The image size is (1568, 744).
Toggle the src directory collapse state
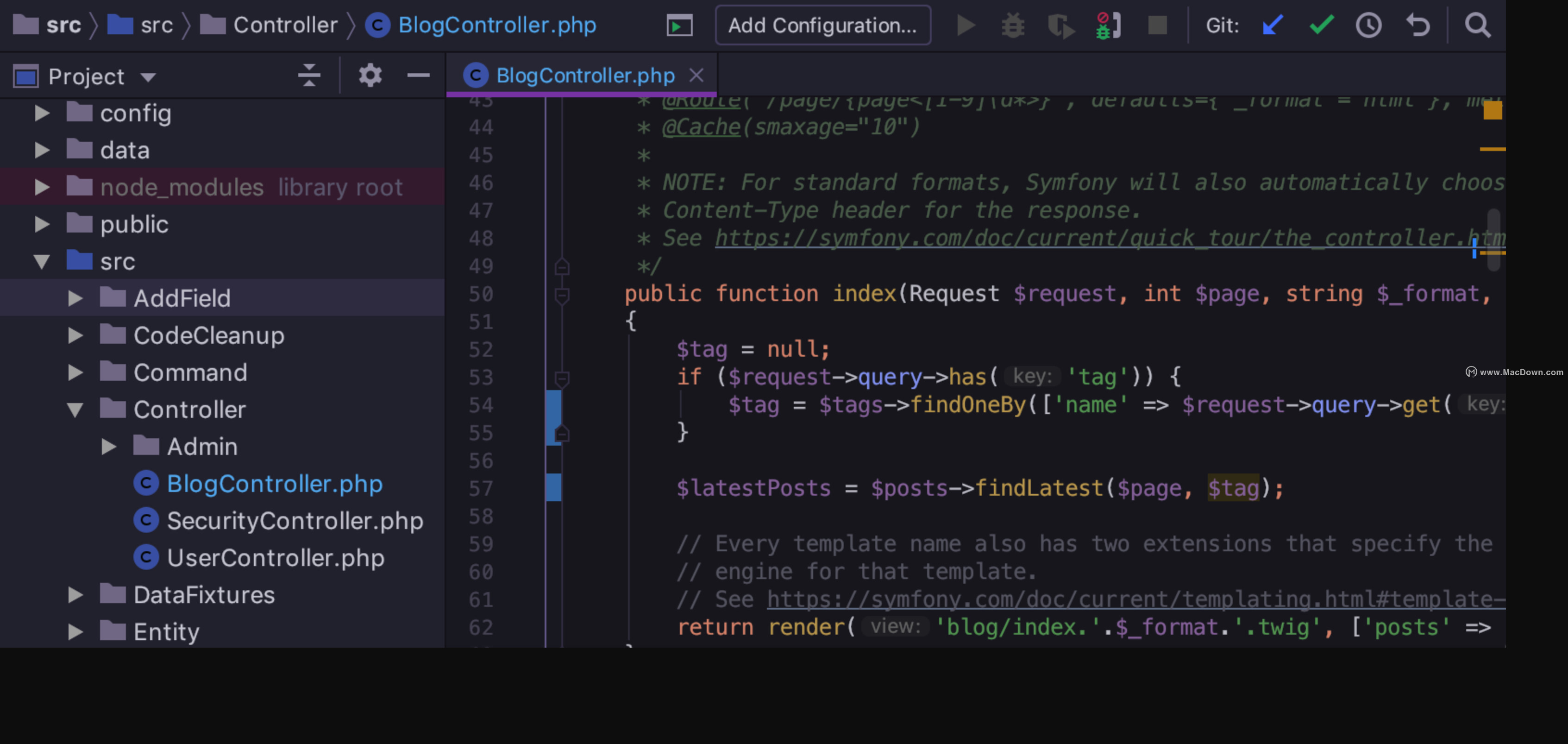pyautogui.click(x=39, y=261)
